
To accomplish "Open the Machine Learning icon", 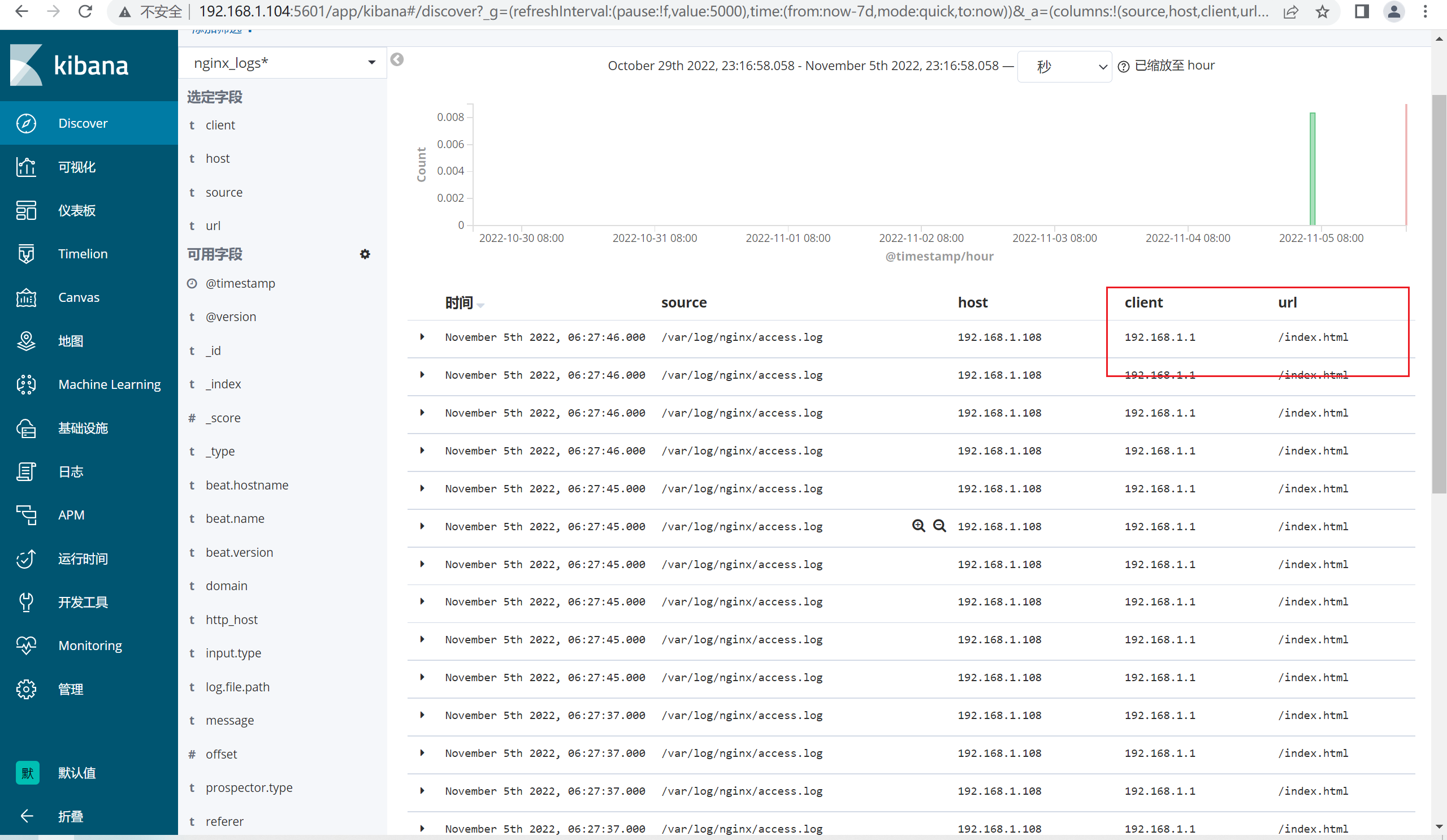I will 27,384.
